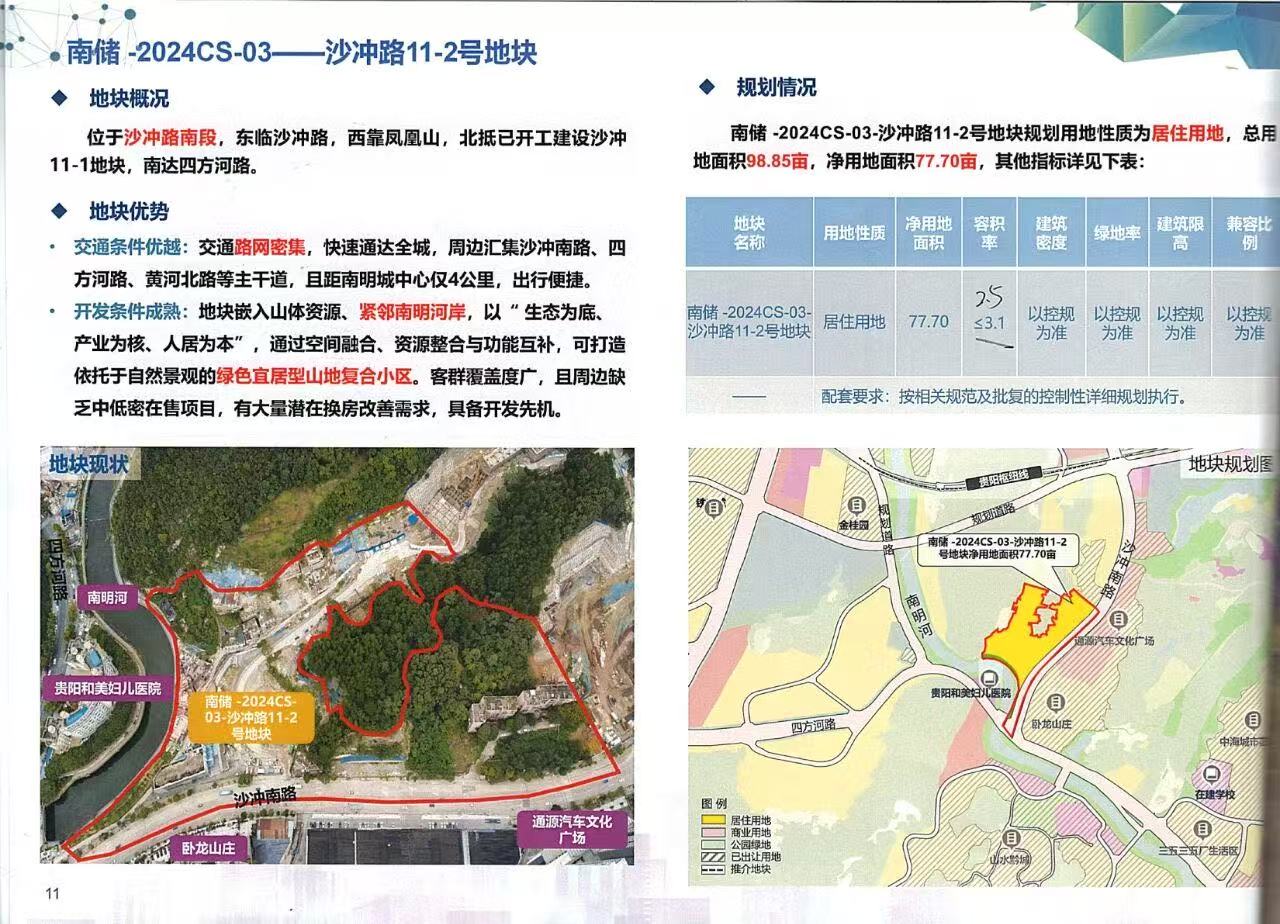Click the 贵阳枢纽线 railway label on map

pos(1003,482)
